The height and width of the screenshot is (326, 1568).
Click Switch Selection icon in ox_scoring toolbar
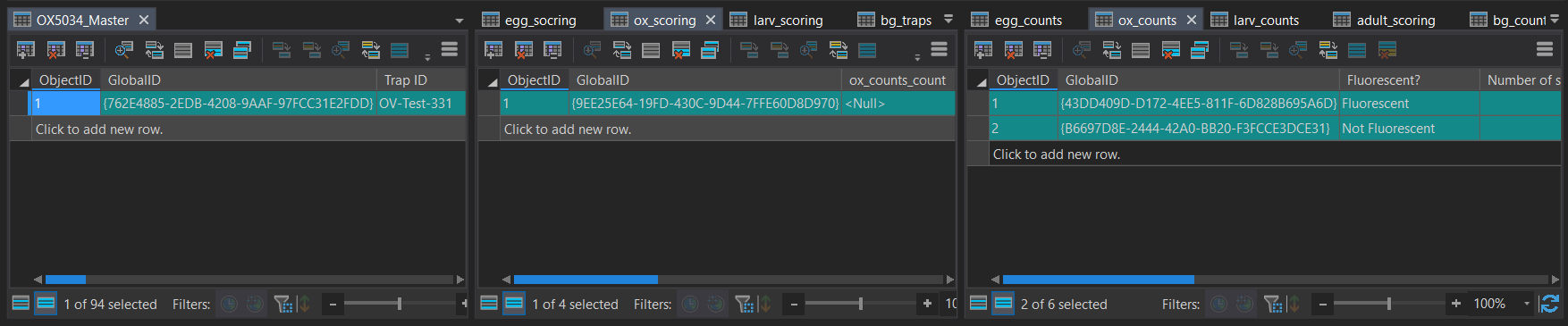coord(622,50)
